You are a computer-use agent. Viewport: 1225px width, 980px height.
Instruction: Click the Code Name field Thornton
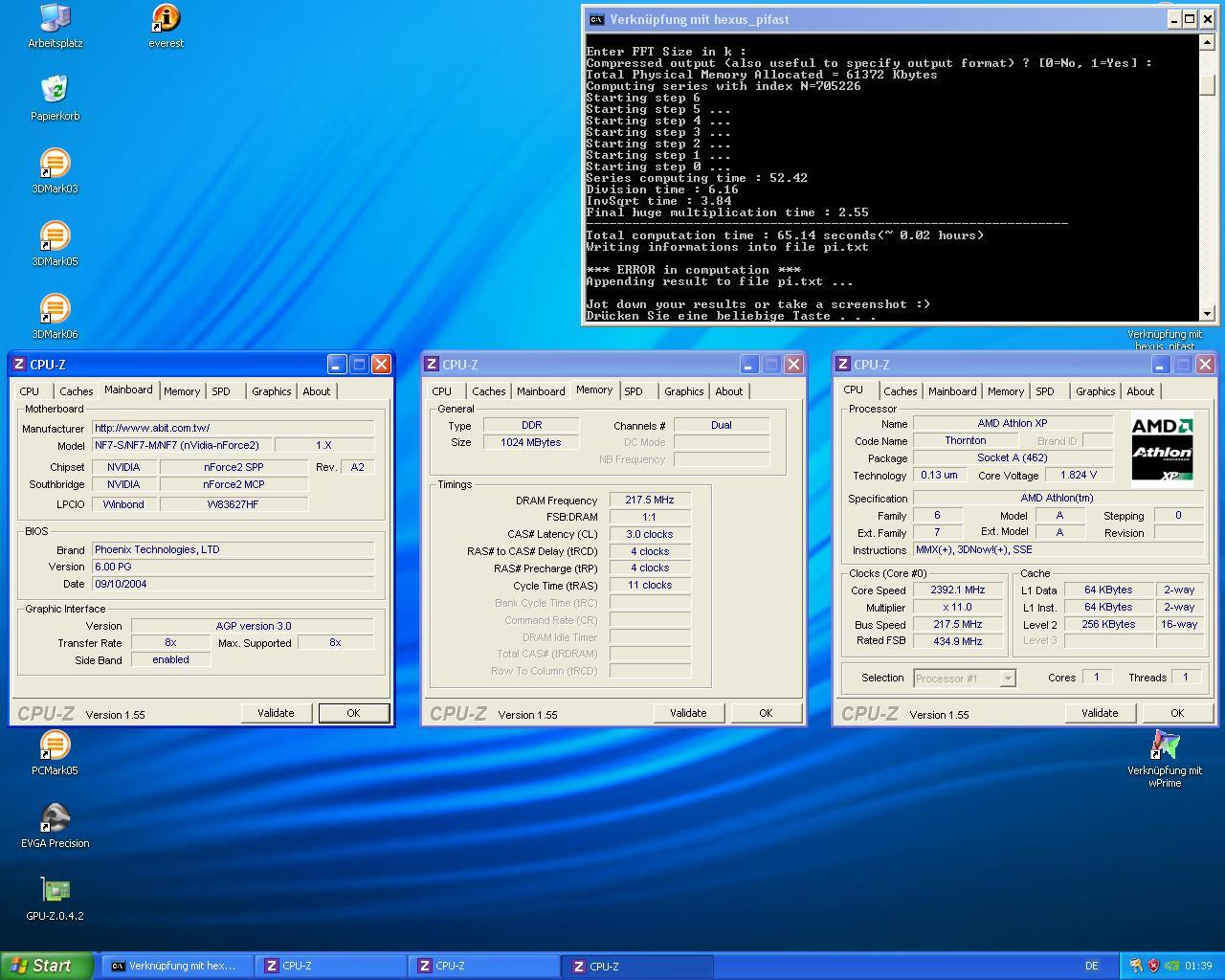point(965,441)
